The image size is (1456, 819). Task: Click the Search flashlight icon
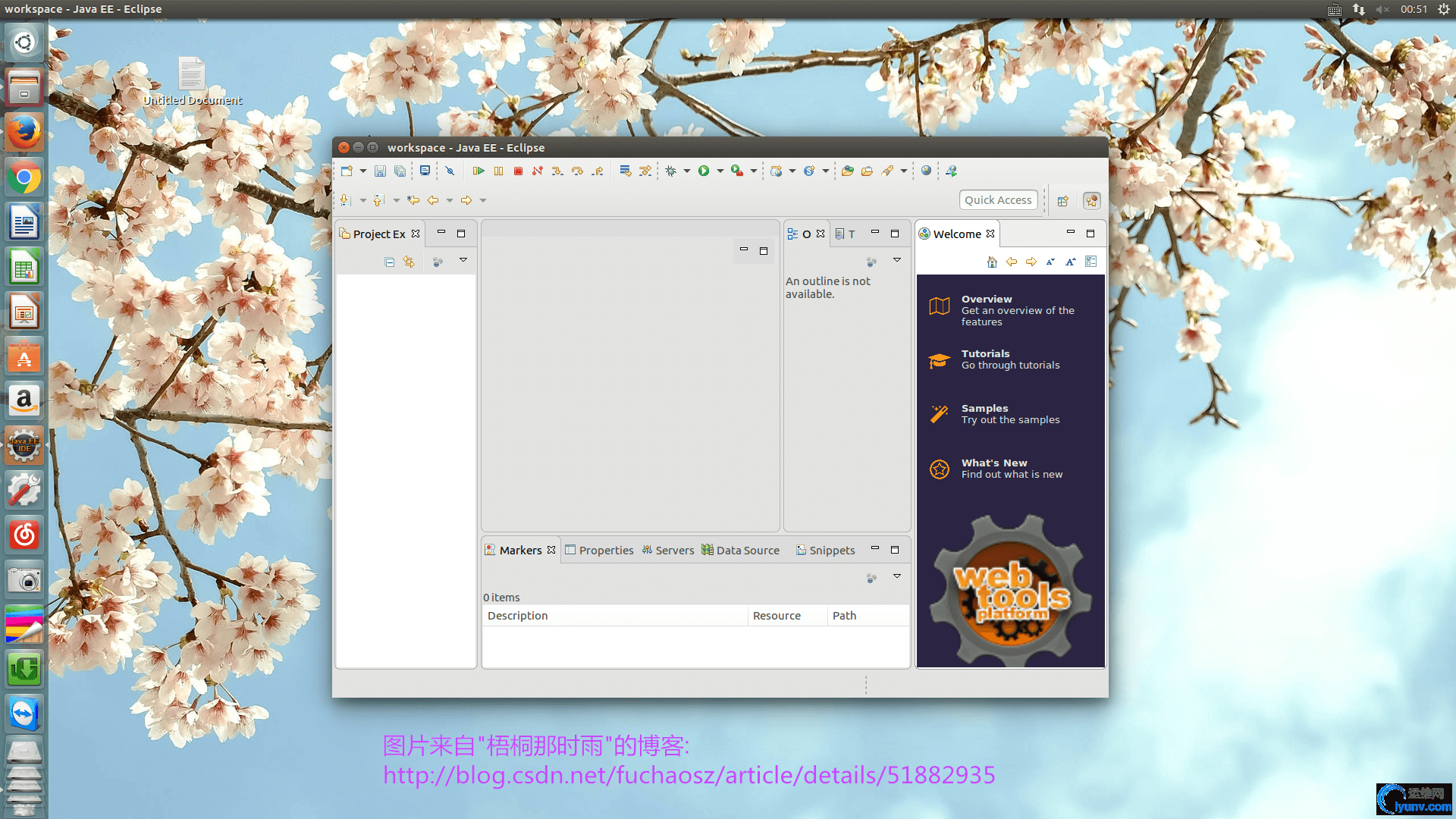tap(887, 171)
